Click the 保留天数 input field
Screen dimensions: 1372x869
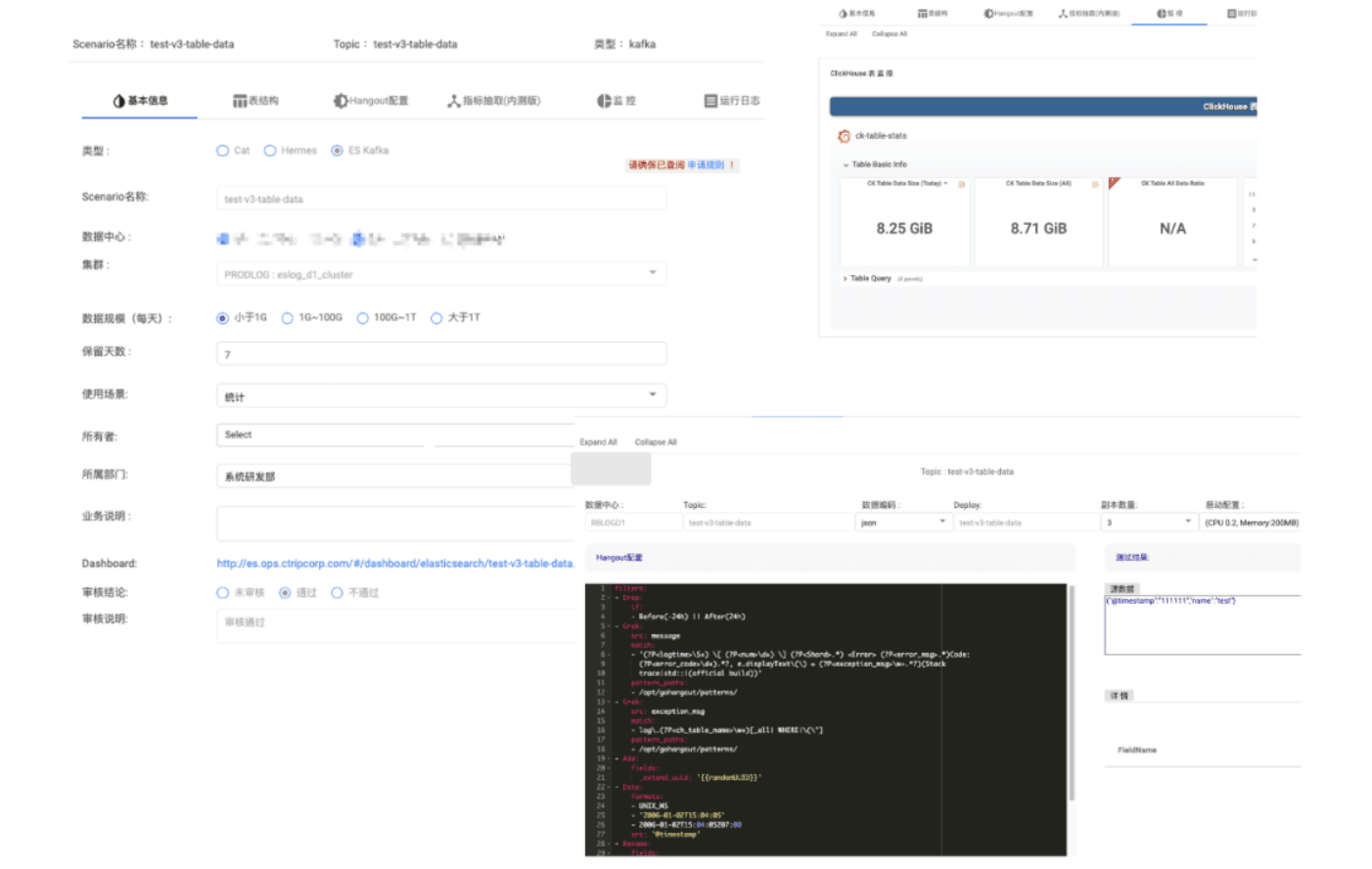(x=440, y=354)
